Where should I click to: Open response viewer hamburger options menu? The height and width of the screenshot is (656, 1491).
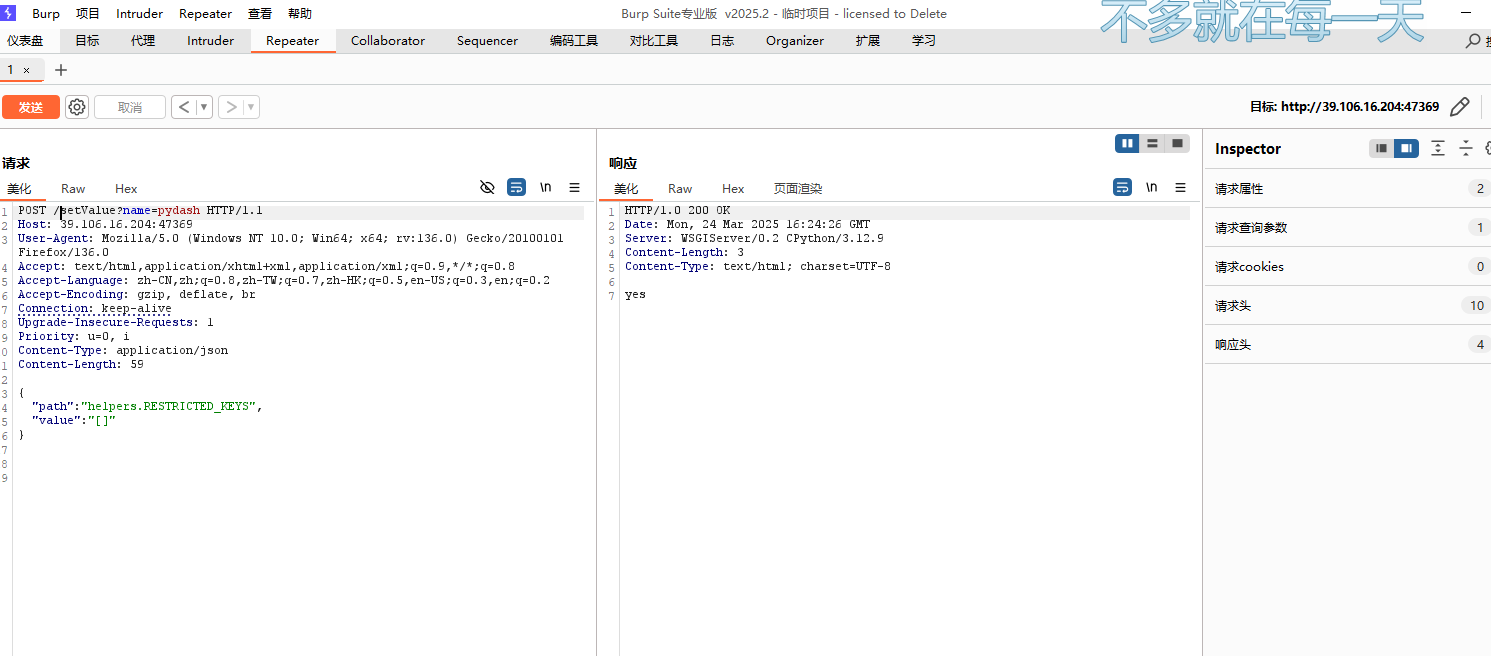pos(1181,187)
